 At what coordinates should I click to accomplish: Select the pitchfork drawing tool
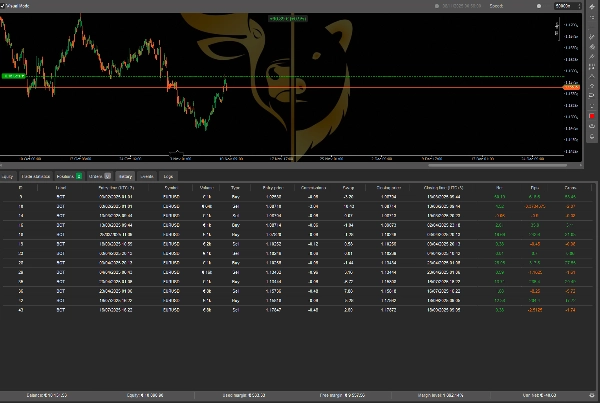click(592, 57)
